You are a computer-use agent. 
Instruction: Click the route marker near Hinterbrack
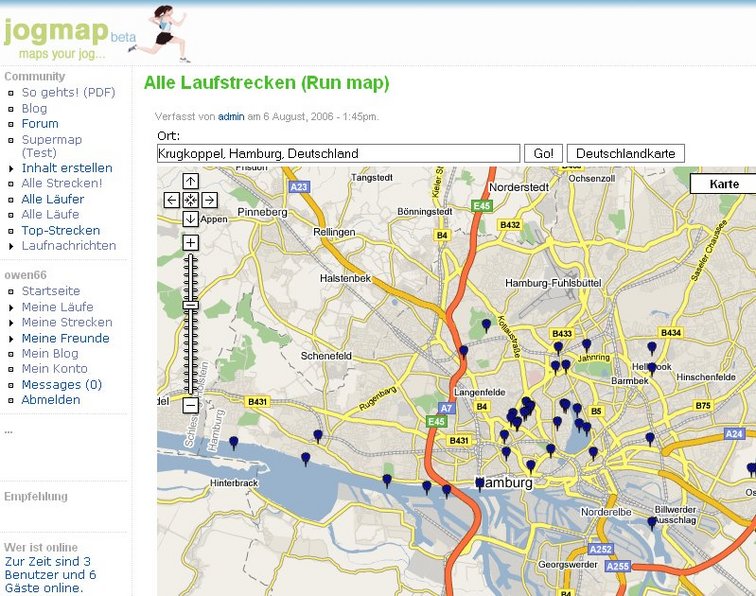234,443
